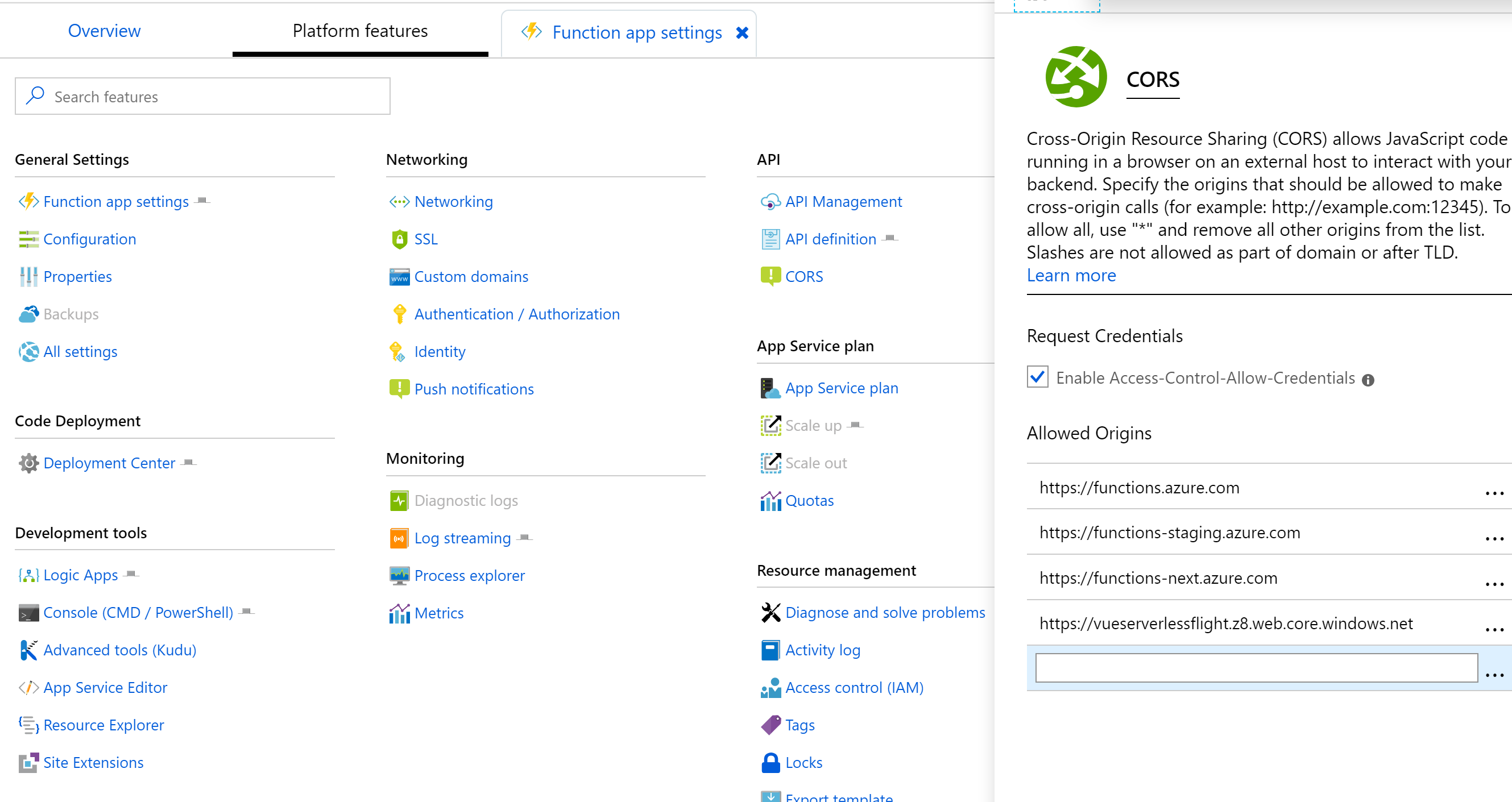The width and height of the screenshot is (1512, 802).
Task: Click the Console terminal icon
Action: (x=28, y=613)
